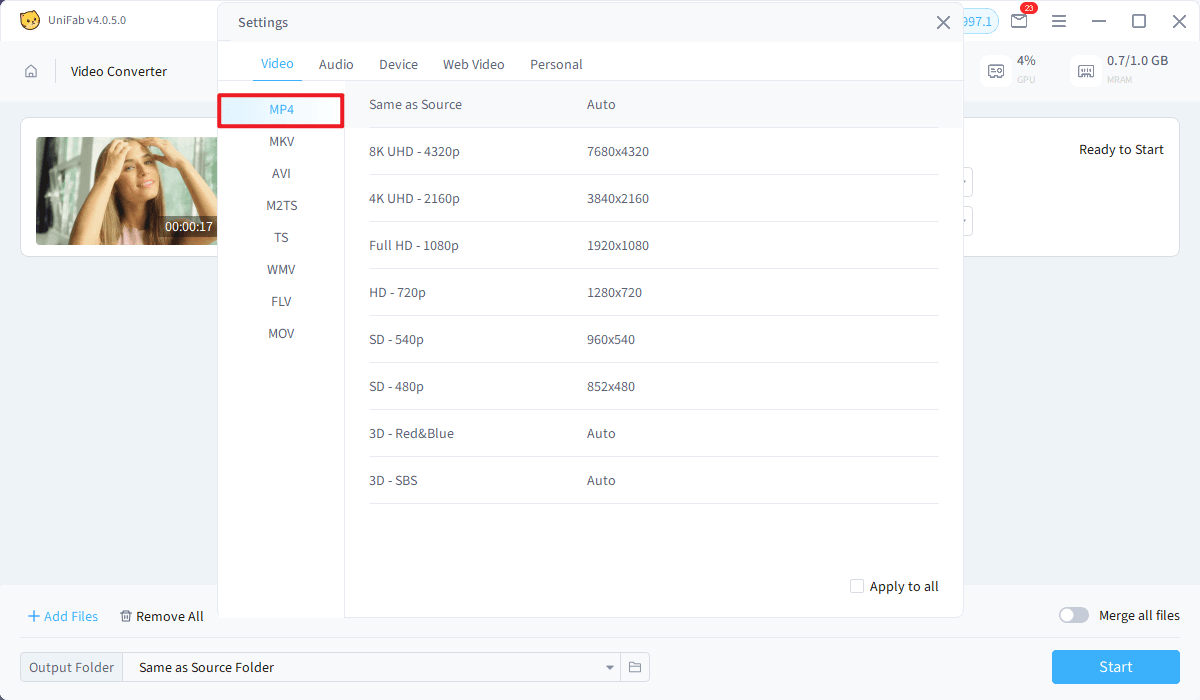Open the hamburger menu
The image size is (1200, 700).
pos(1059,21)
